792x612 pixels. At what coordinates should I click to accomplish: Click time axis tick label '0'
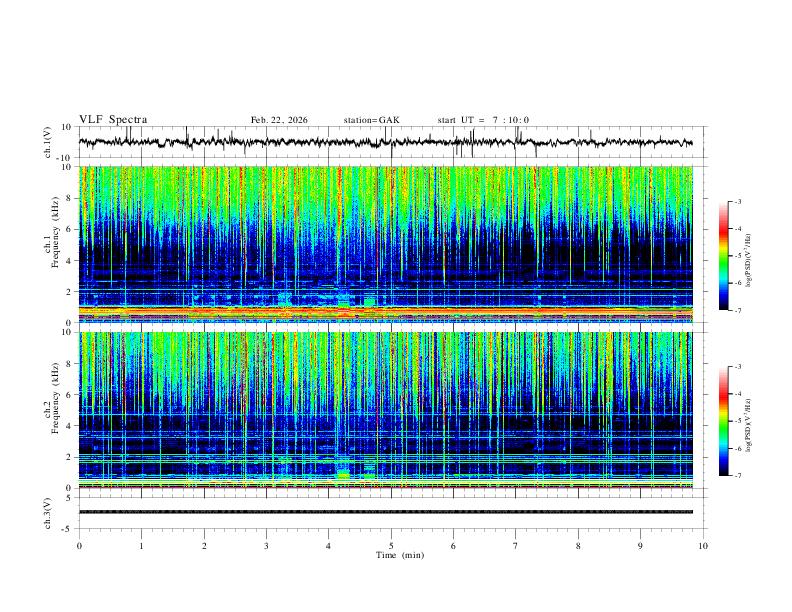click(x=79, y=546)
